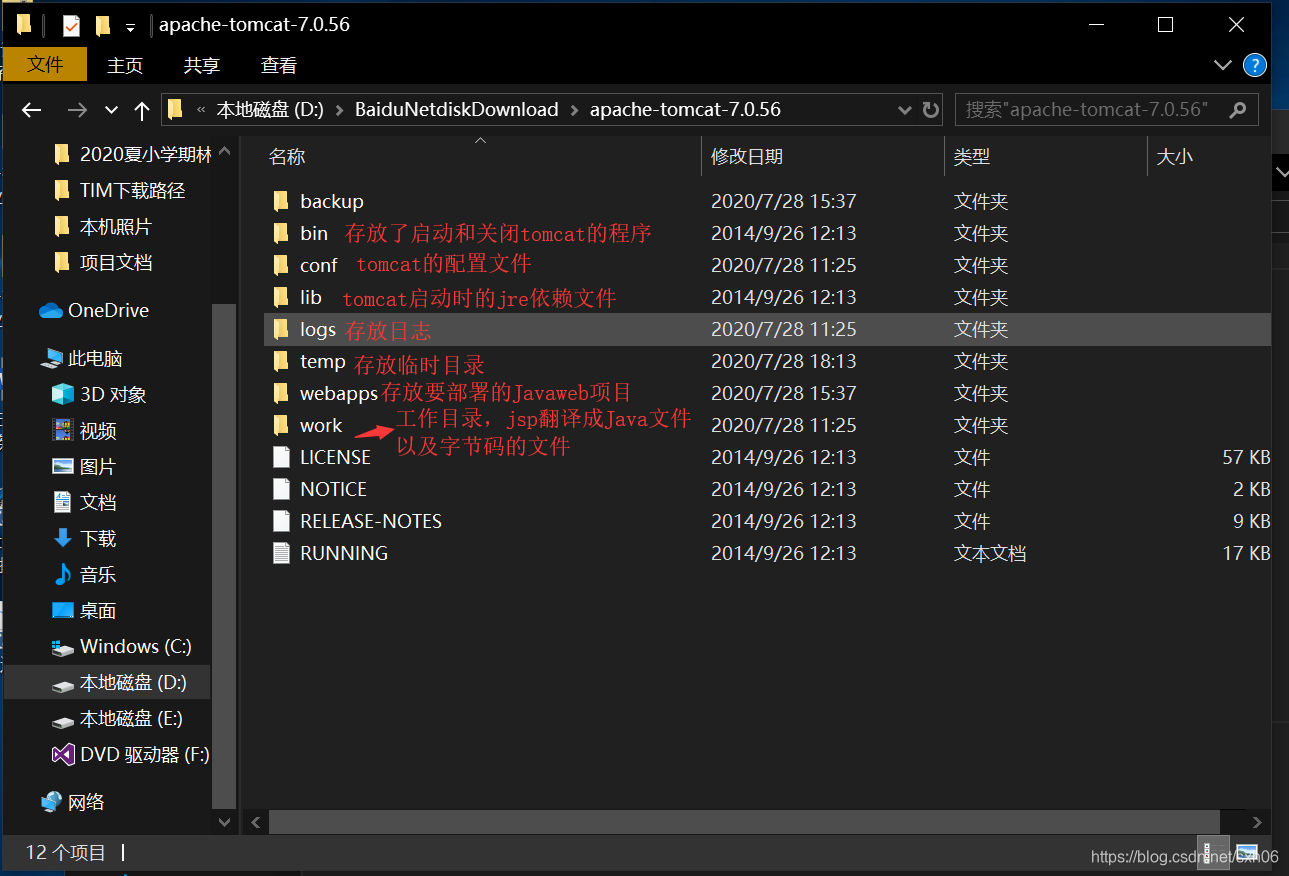
Task: Click BaiduNetdiskDownload in address path
Action: (457, 110)
